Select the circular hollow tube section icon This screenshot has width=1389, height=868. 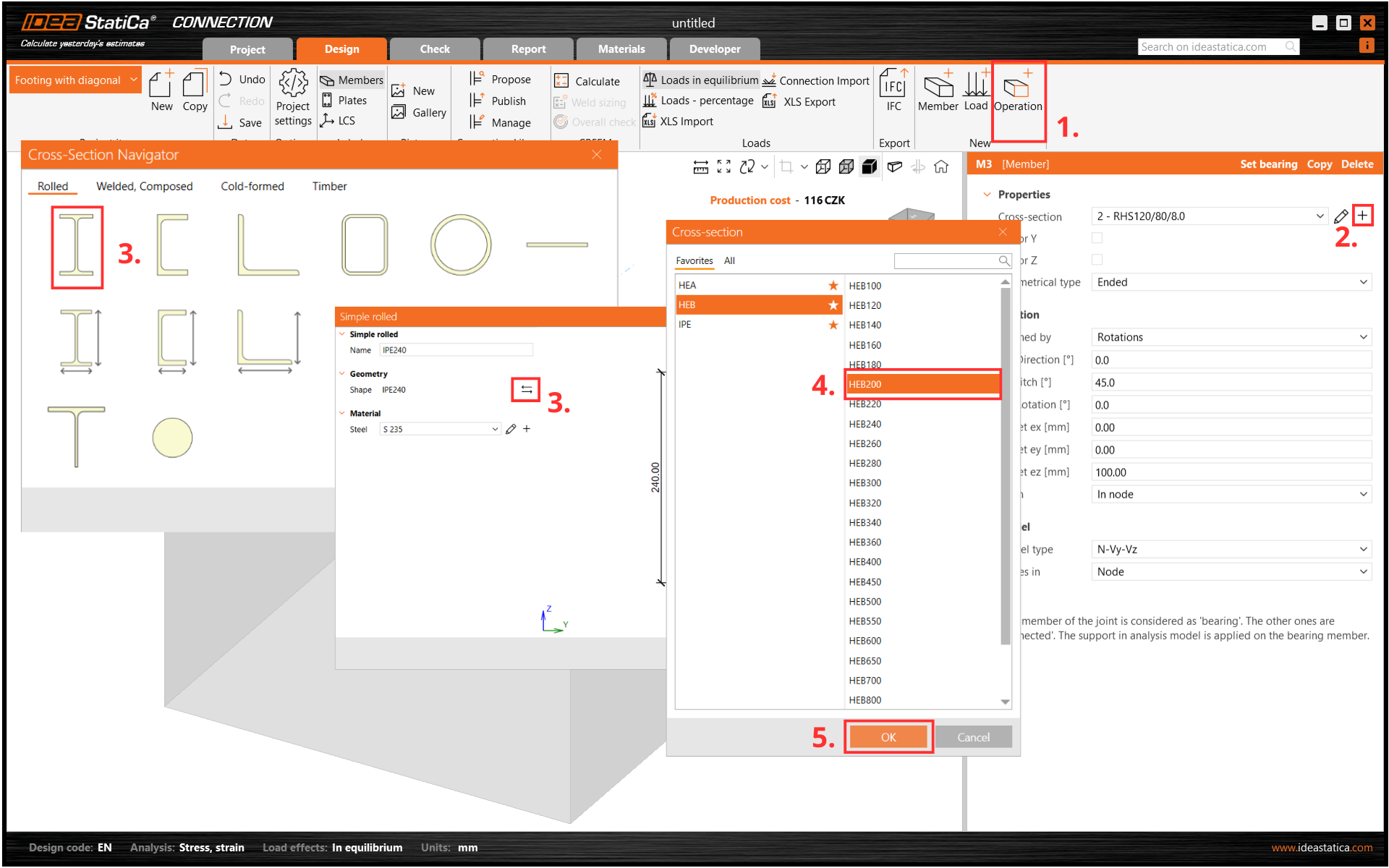[x=460, y=244]
